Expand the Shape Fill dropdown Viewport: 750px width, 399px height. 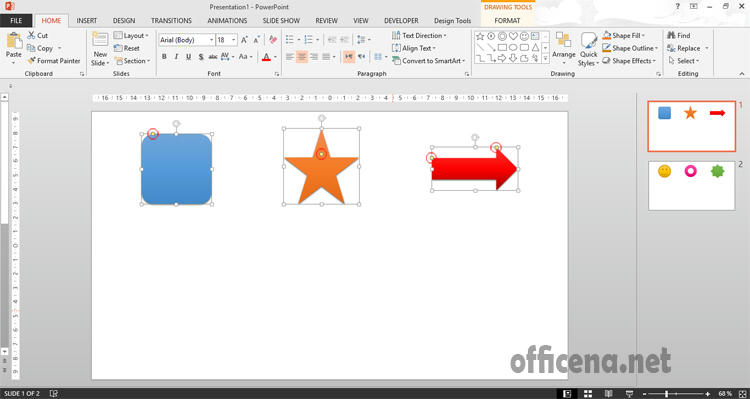(643, 35)
